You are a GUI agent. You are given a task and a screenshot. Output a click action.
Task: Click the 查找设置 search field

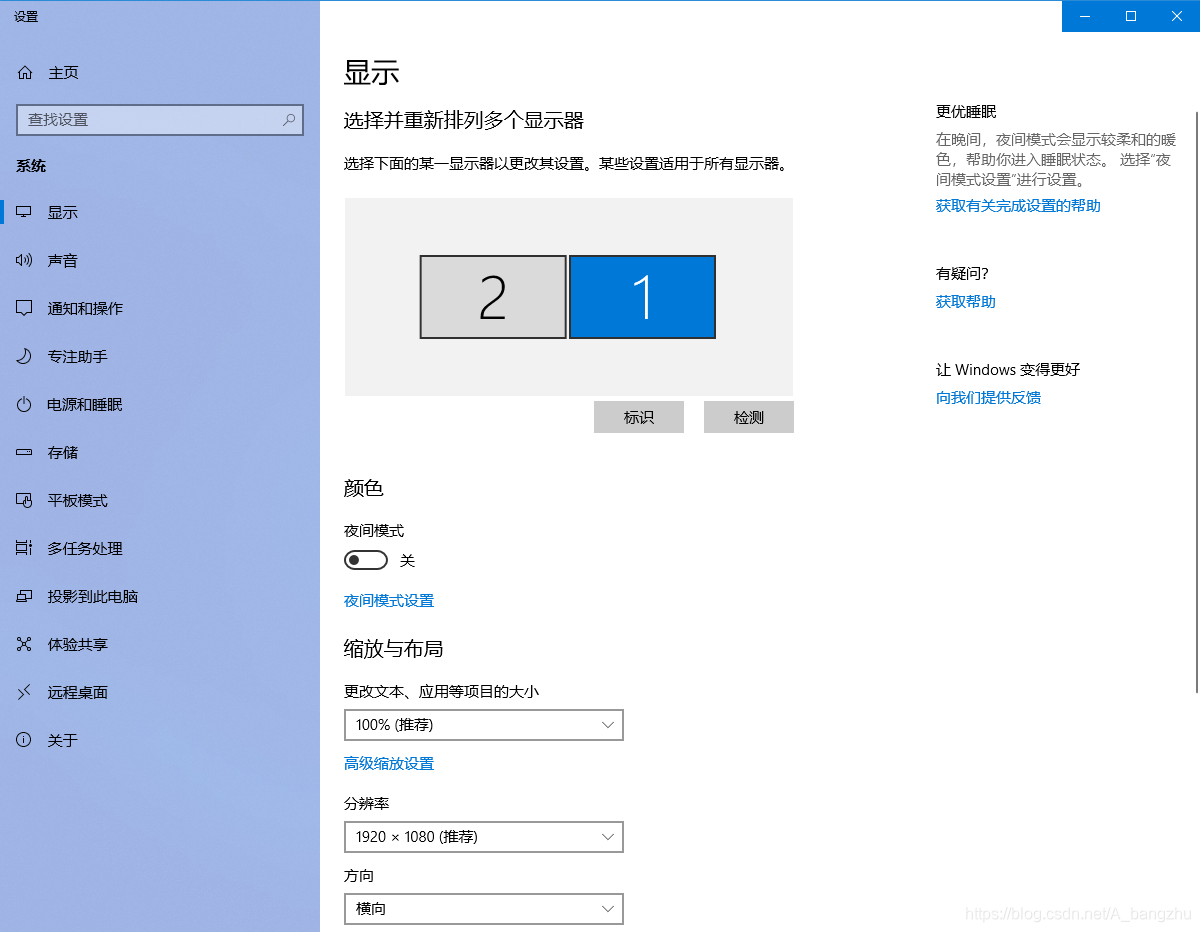160,119
